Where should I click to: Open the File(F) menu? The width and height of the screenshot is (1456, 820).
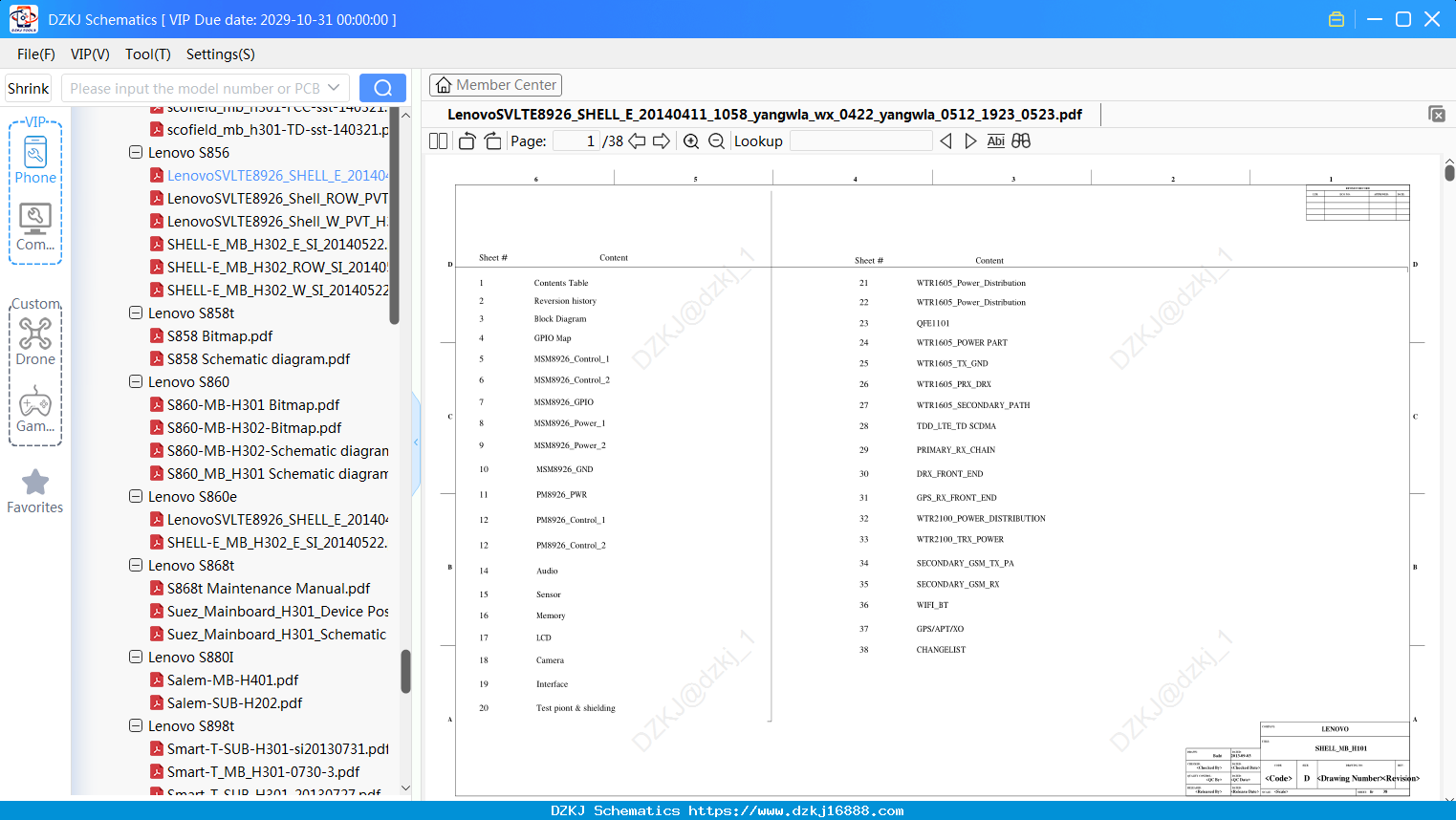click(x=36, y=54)
